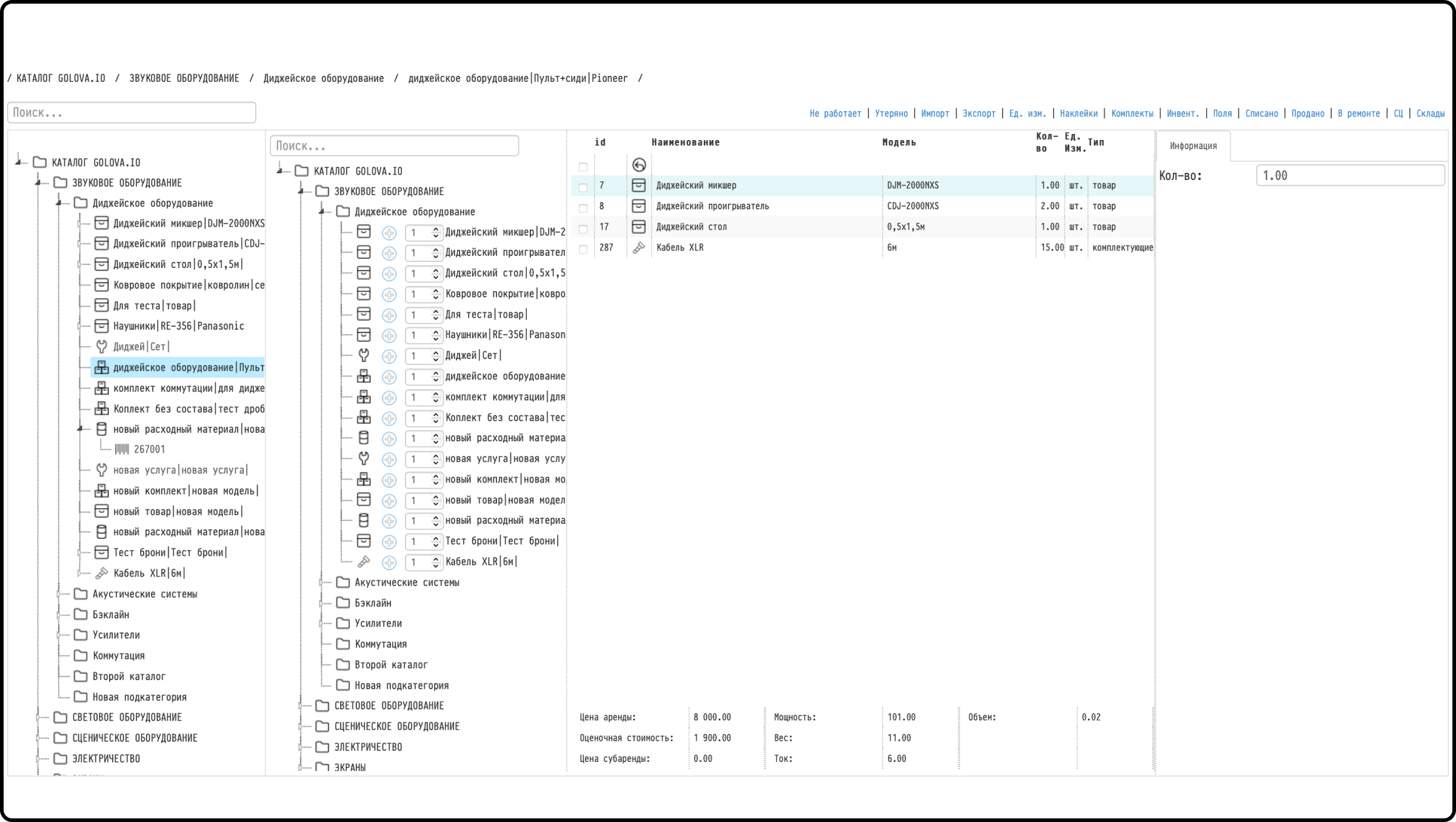Click the wrench service icon of Диджей|Сет in the left tree

102,347
